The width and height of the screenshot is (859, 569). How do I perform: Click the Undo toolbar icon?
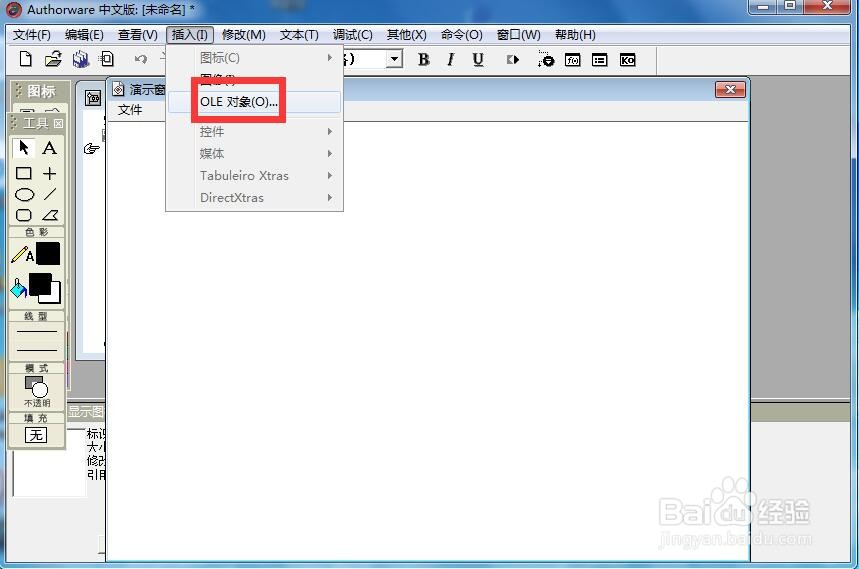click(x=141, y=59)
